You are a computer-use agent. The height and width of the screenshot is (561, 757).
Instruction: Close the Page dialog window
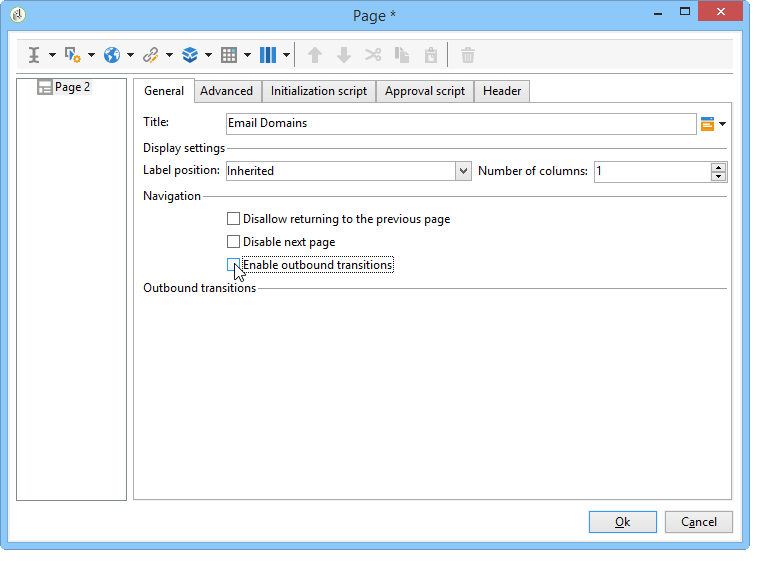(720, 12)
